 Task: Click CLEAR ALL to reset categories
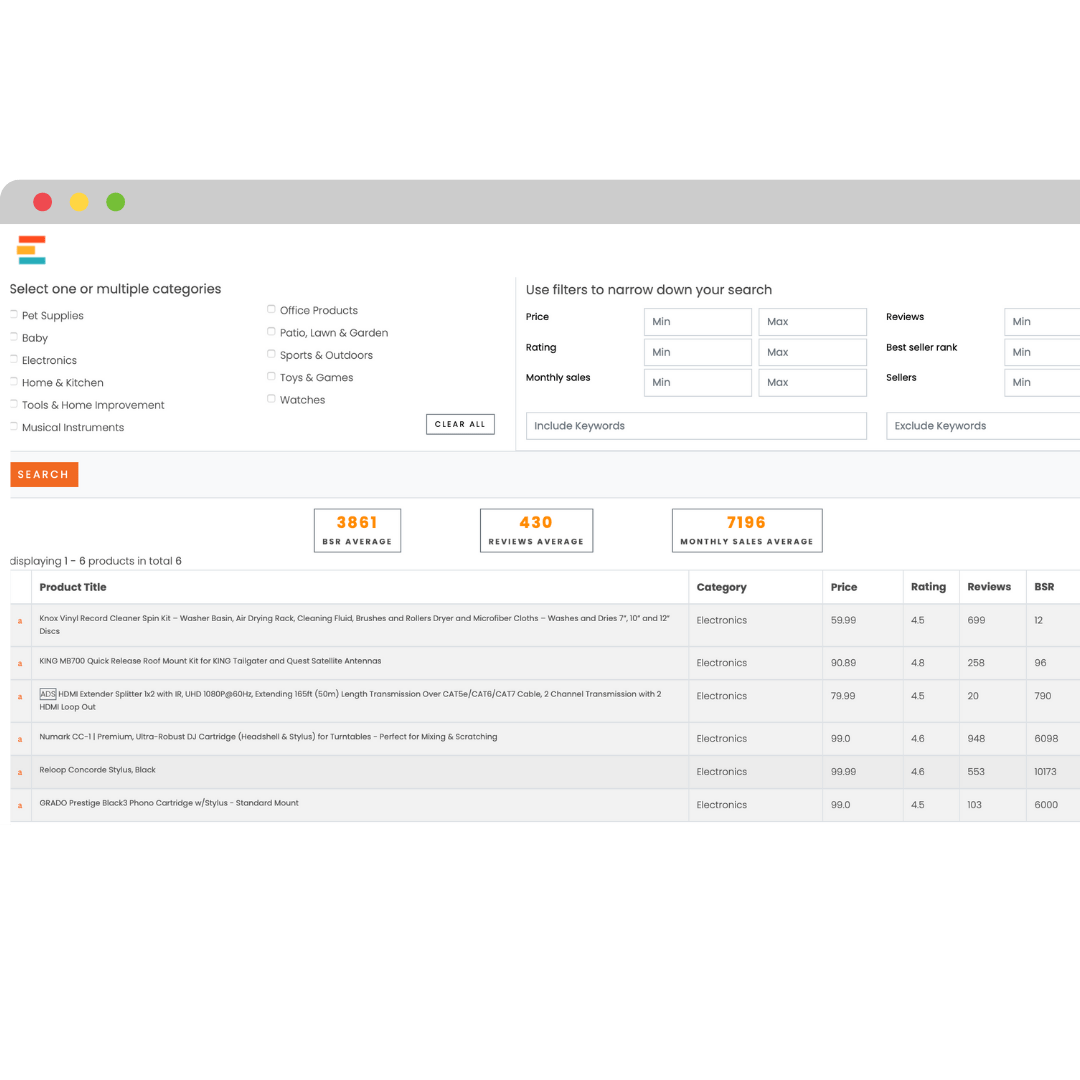[460, 423]
